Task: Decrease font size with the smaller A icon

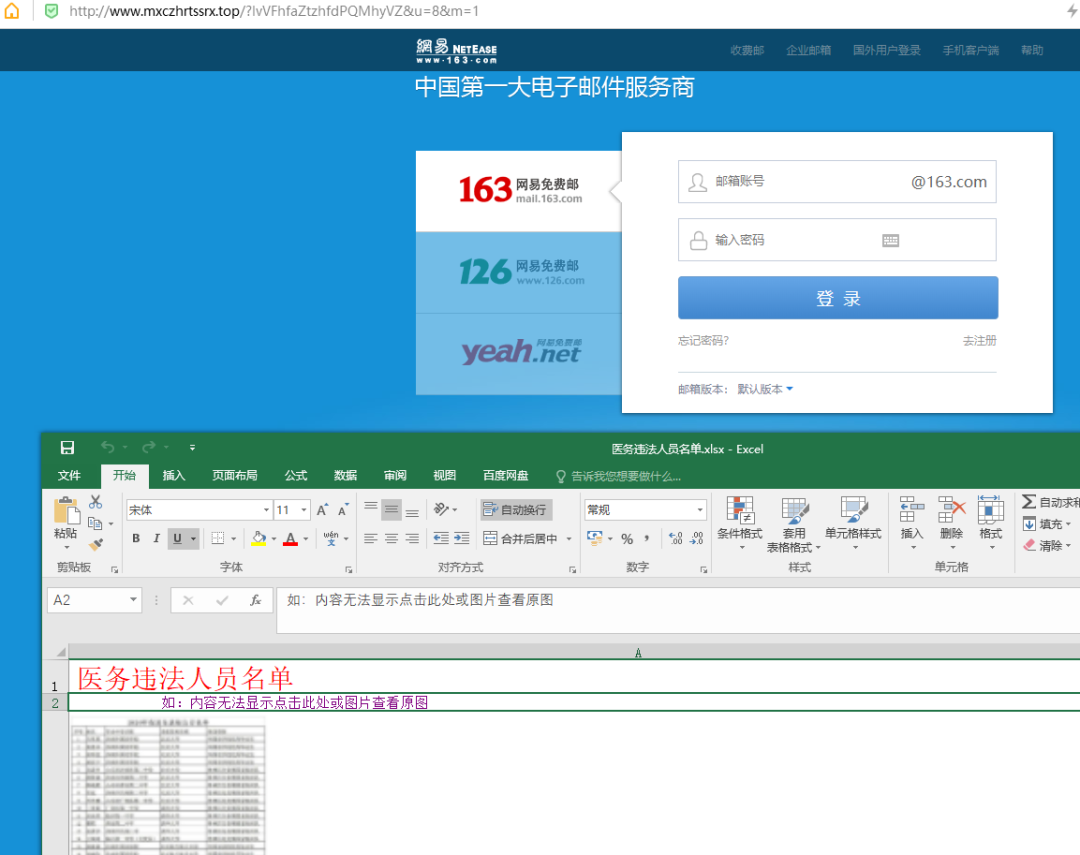Action: (x=343, y=510)
